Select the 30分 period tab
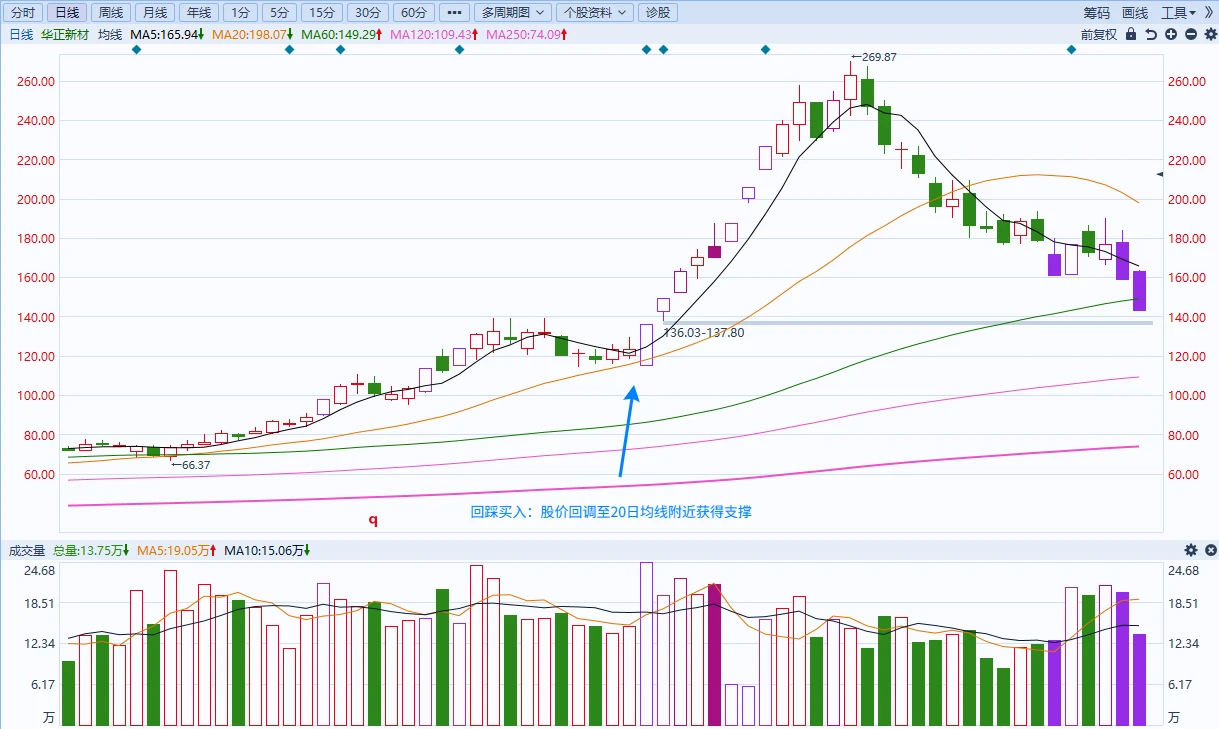This screenshot has width=1219, height=729. point(369,13)
